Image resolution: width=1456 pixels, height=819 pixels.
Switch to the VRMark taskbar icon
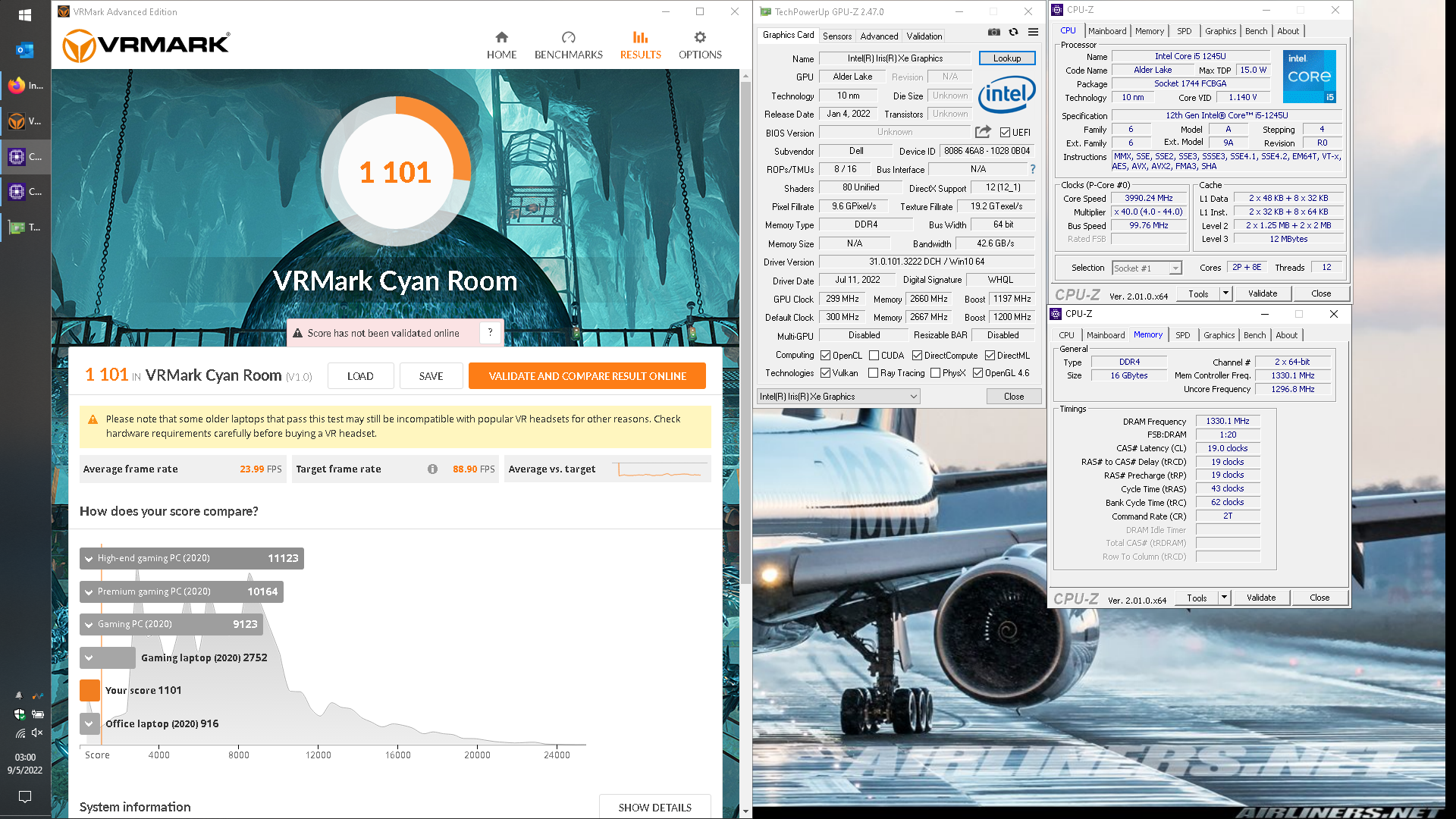tap(25, 121)
